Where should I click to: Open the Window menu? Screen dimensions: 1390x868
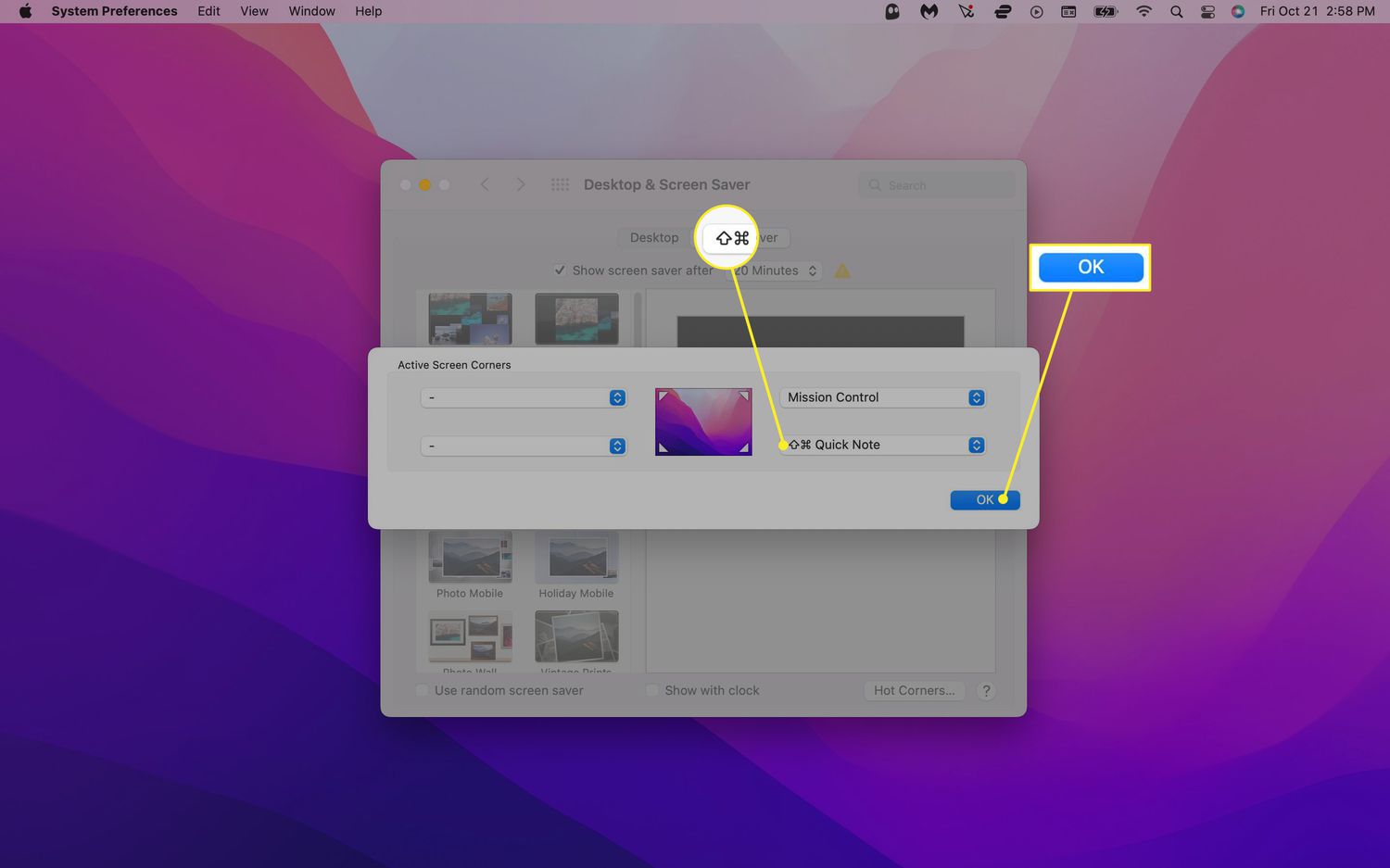coord(311,11)
